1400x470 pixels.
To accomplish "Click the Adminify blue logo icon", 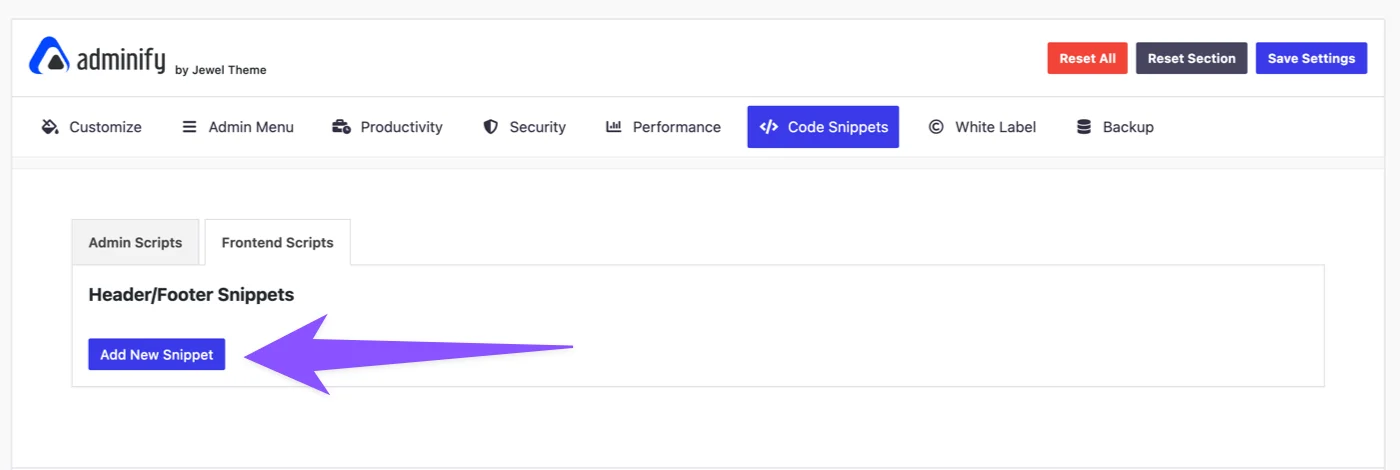I will [49, 56].
